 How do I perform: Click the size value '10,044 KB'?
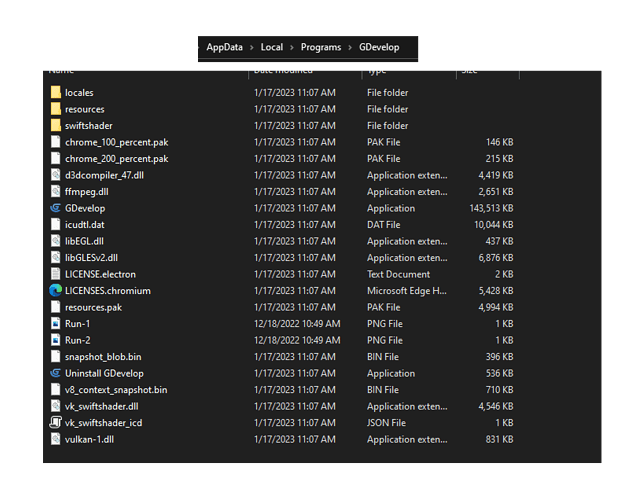coord(494,225)
